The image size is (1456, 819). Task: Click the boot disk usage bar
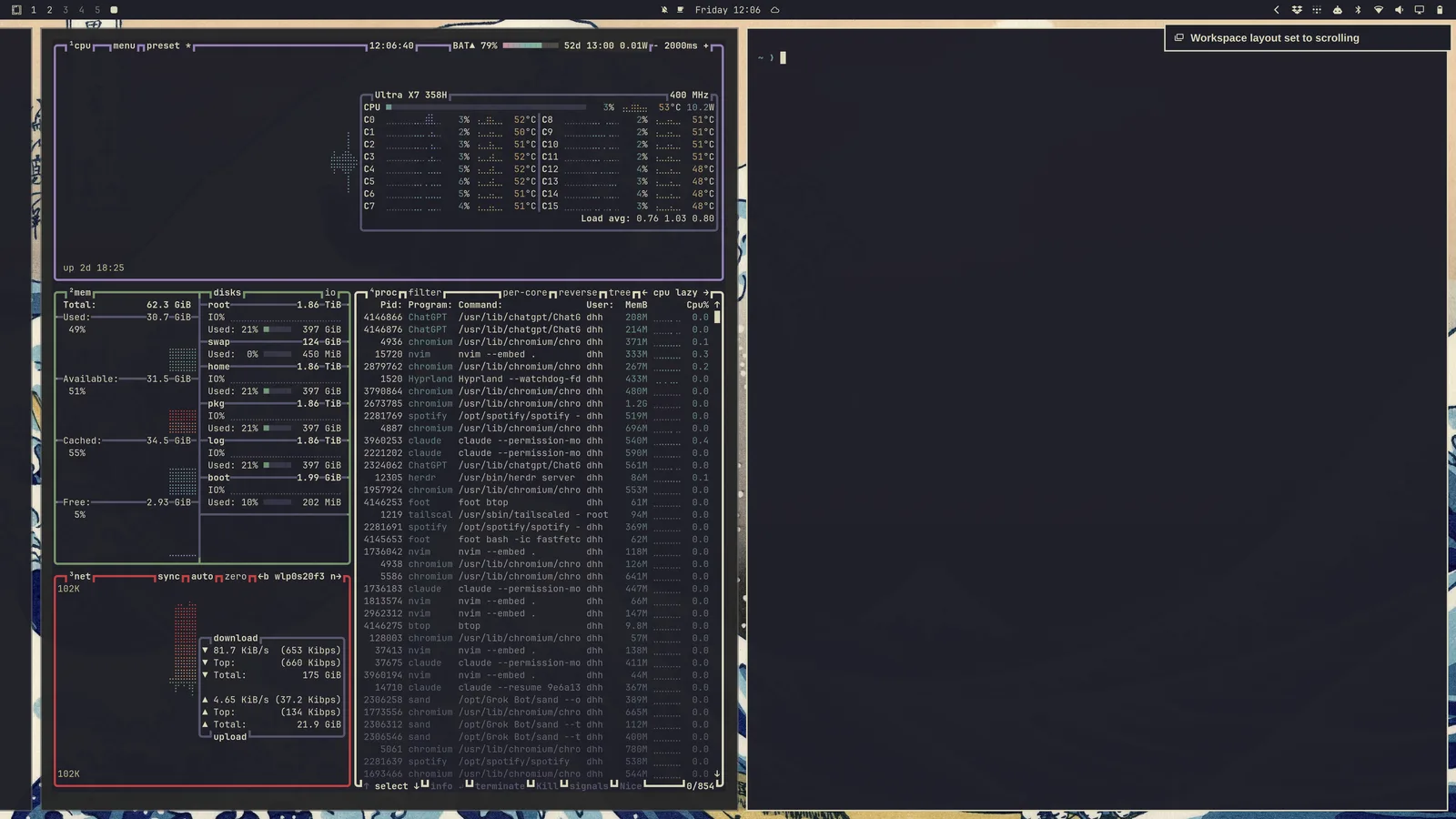278,502
